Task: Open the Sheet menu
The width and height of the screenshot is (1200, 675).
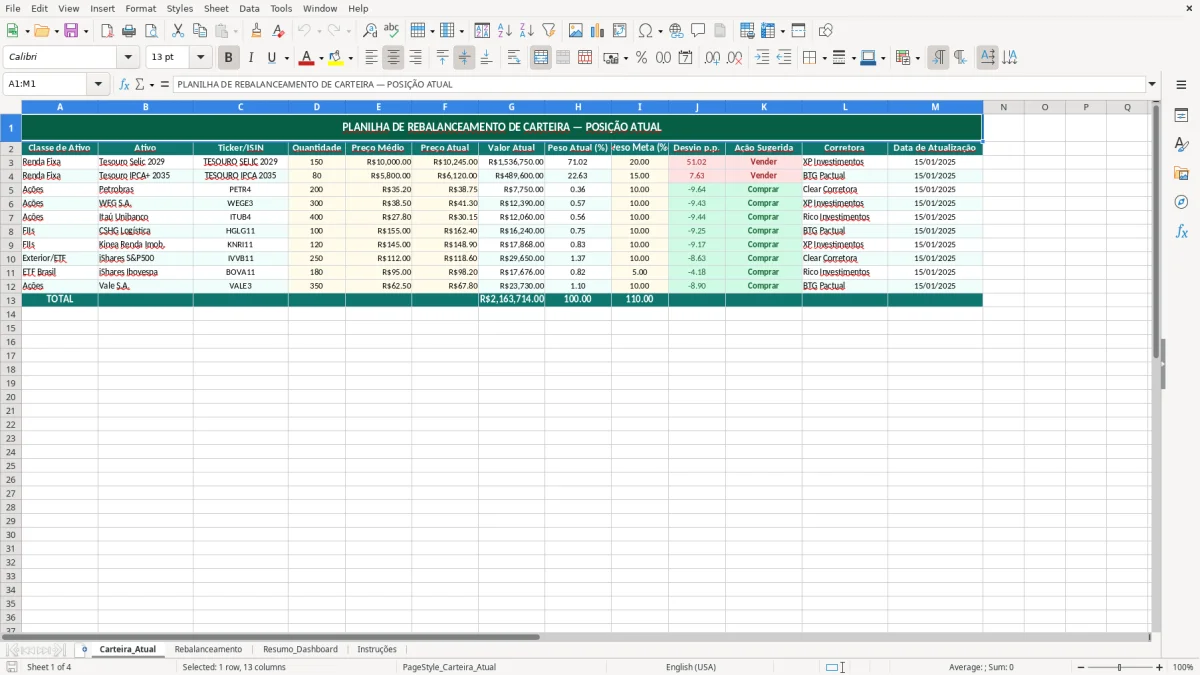Action: (216, 8)
